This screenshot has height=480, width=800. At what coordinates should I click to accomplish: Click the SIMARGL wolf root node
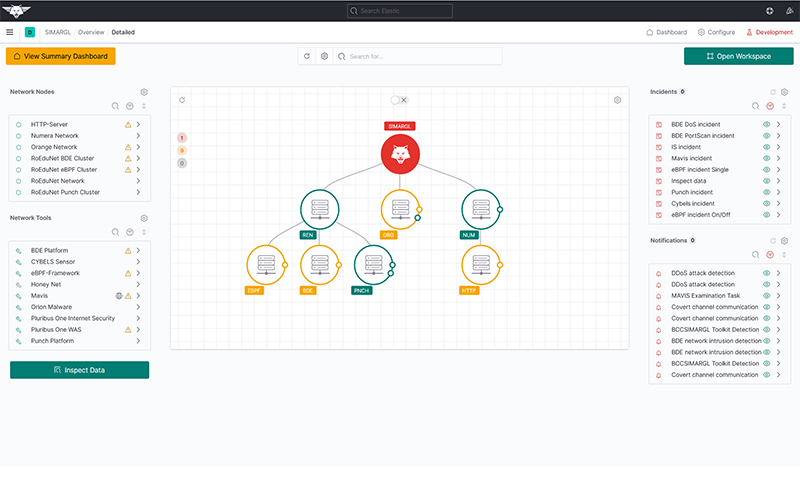tap(400, 154)
